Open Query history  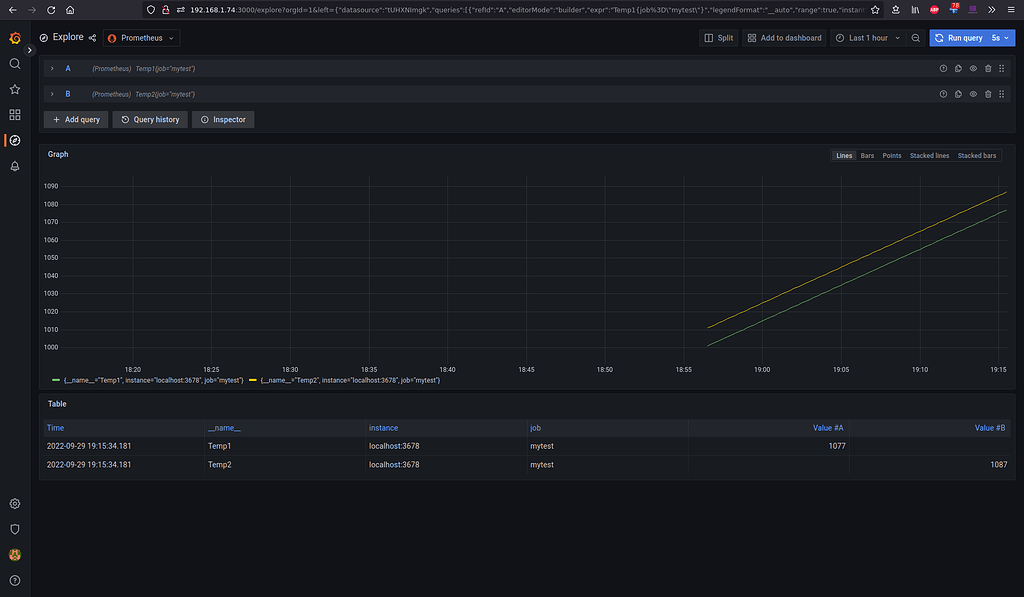[149, 119]
